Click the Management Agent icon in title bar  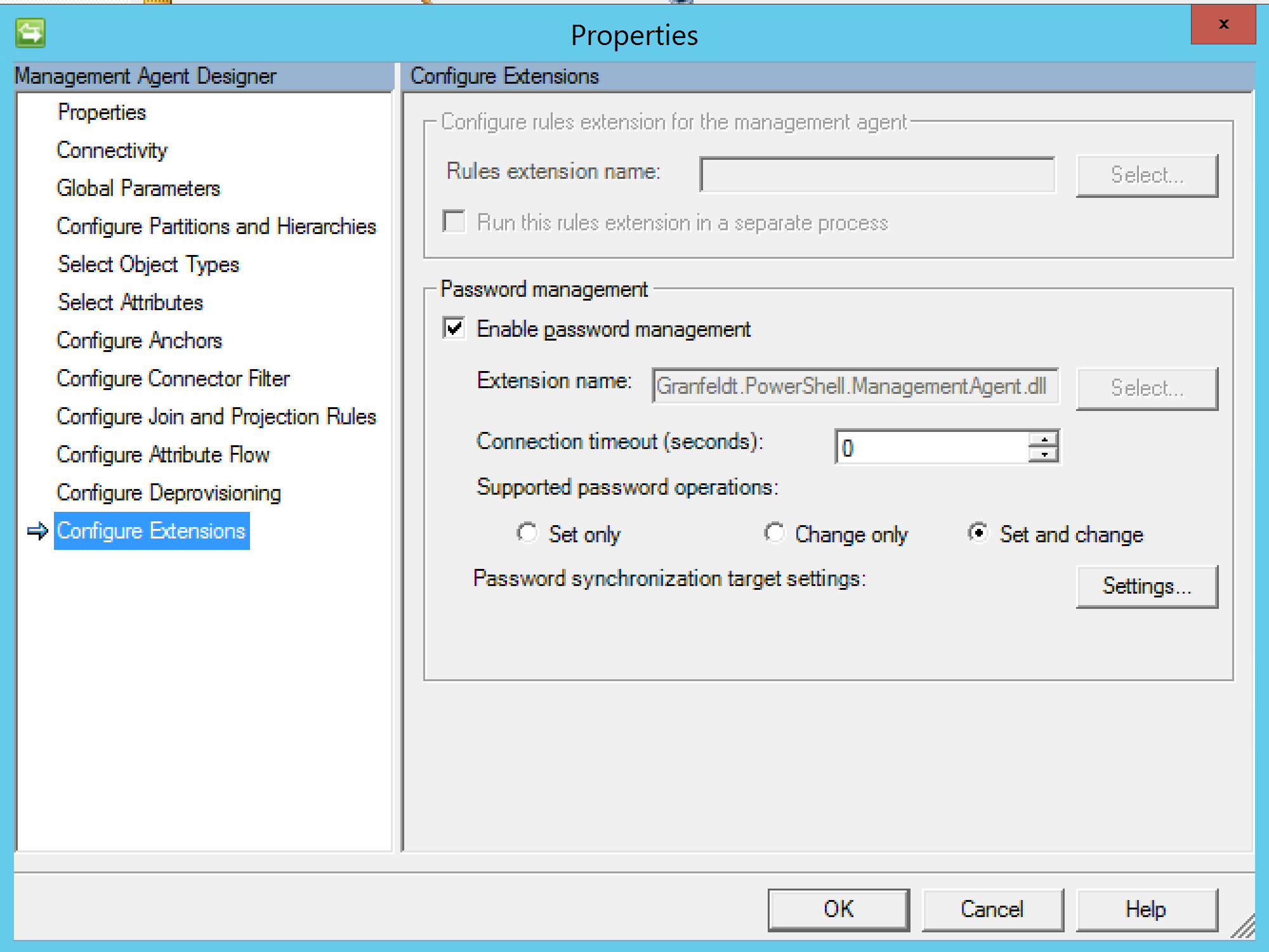tap(29, 33)
